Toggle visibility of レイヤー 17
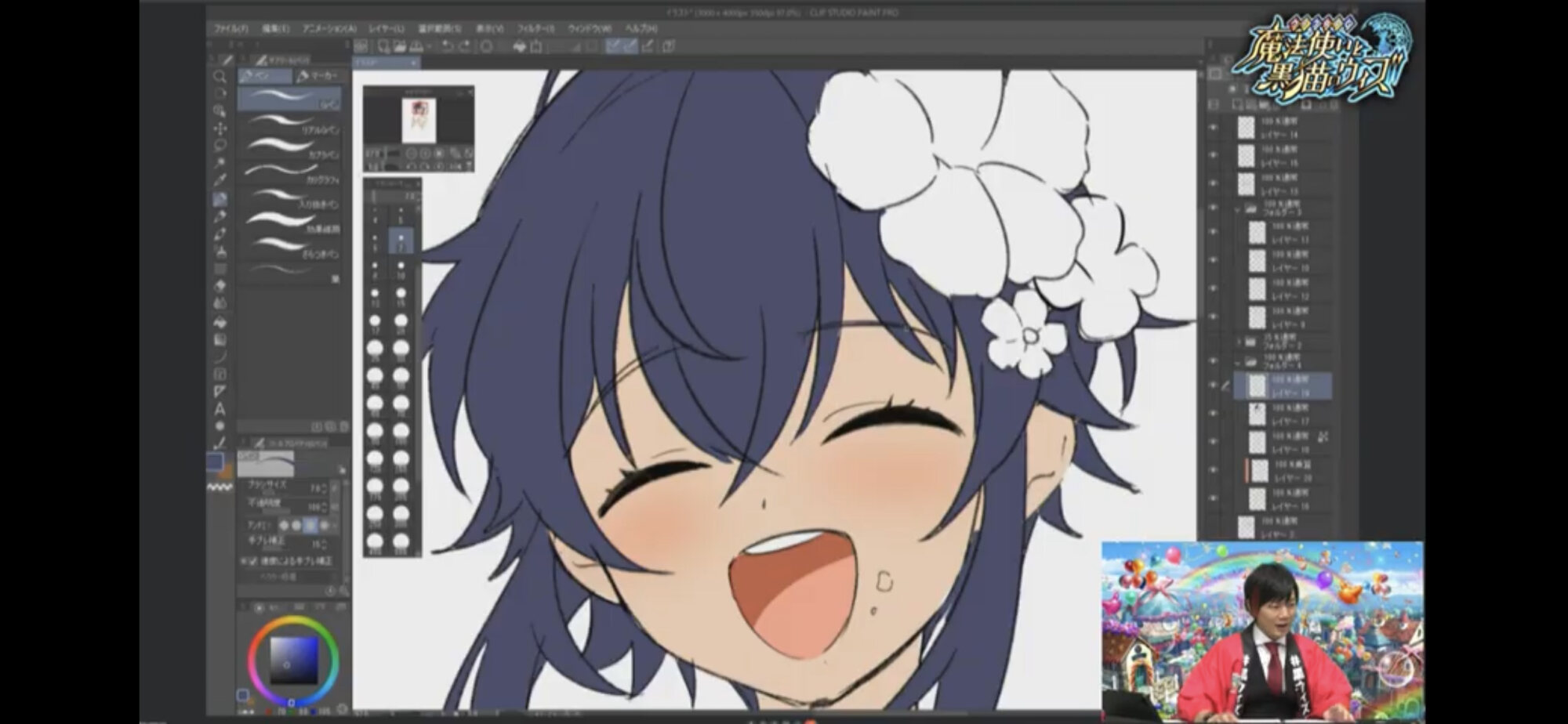Screen dimensions: 1568x724 1214,413
